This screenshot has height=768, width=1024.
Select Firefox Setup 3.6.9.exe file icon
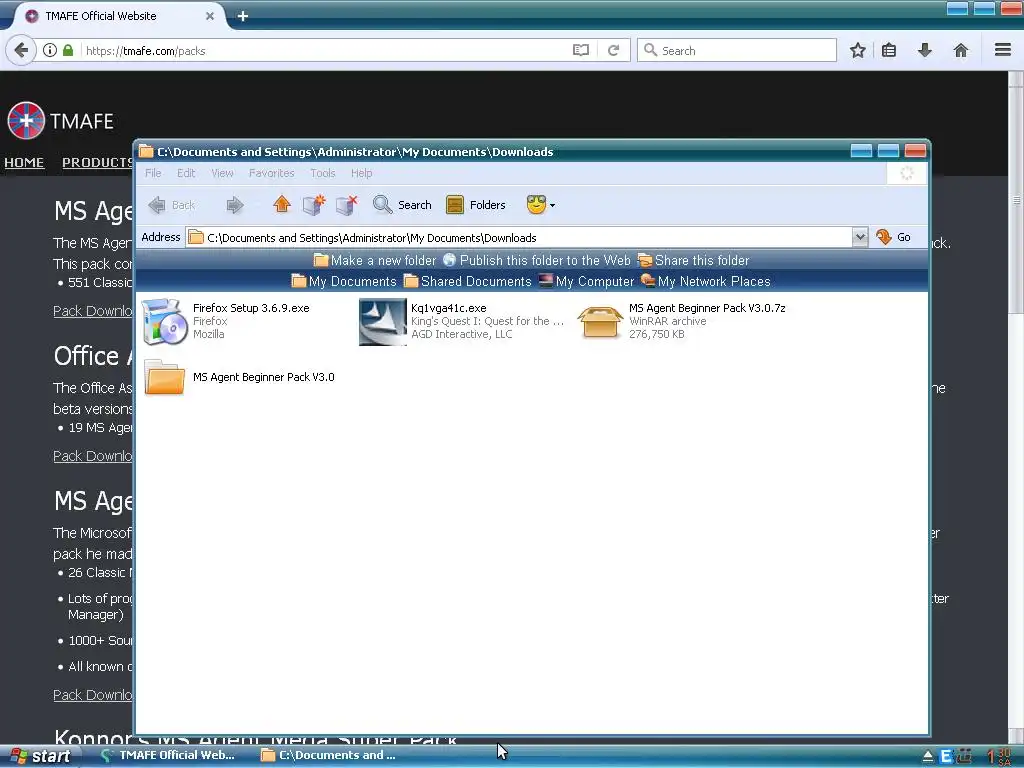pos(163,321)
